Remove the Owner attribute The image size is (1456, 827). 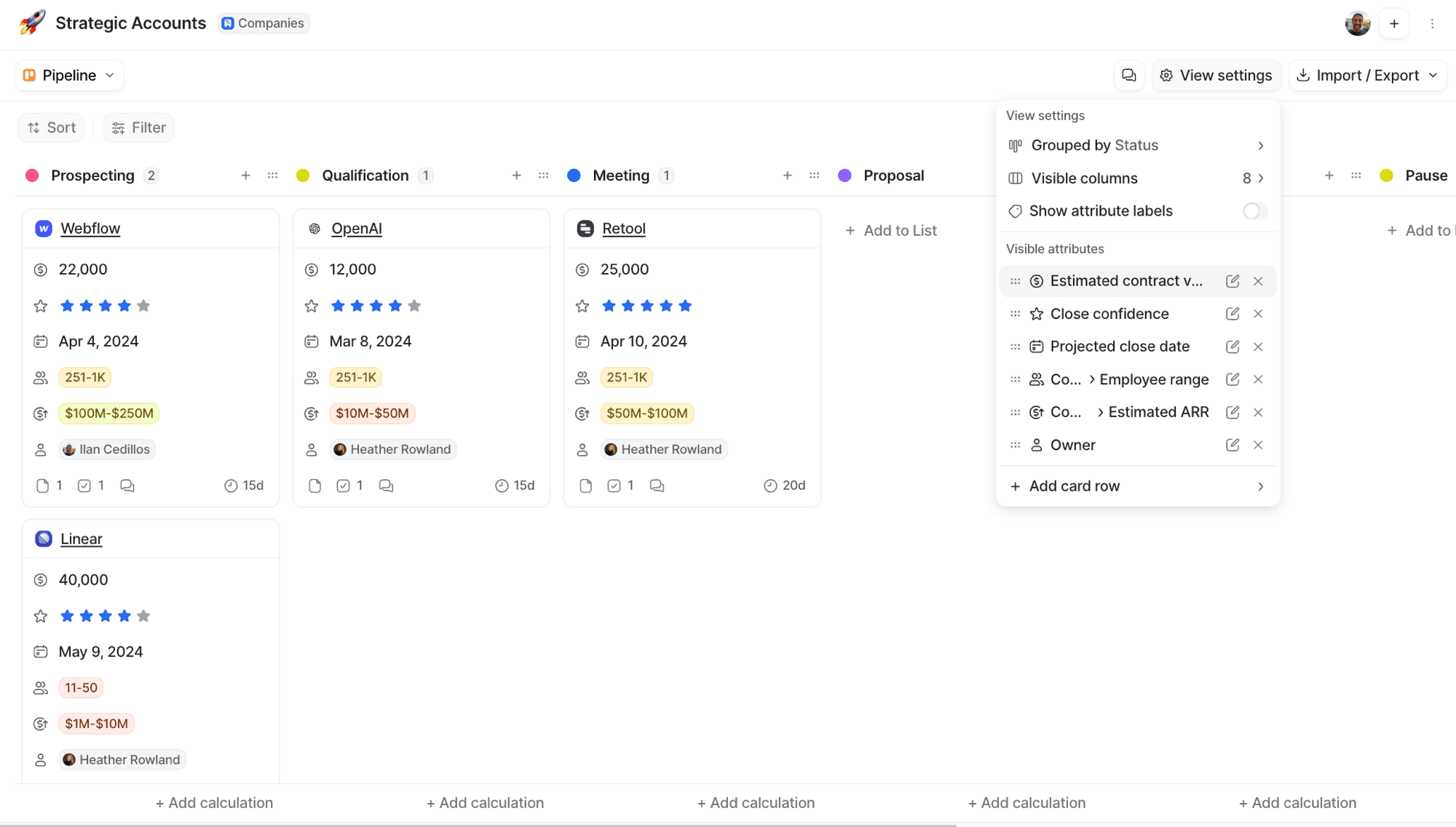point(1258,445)
